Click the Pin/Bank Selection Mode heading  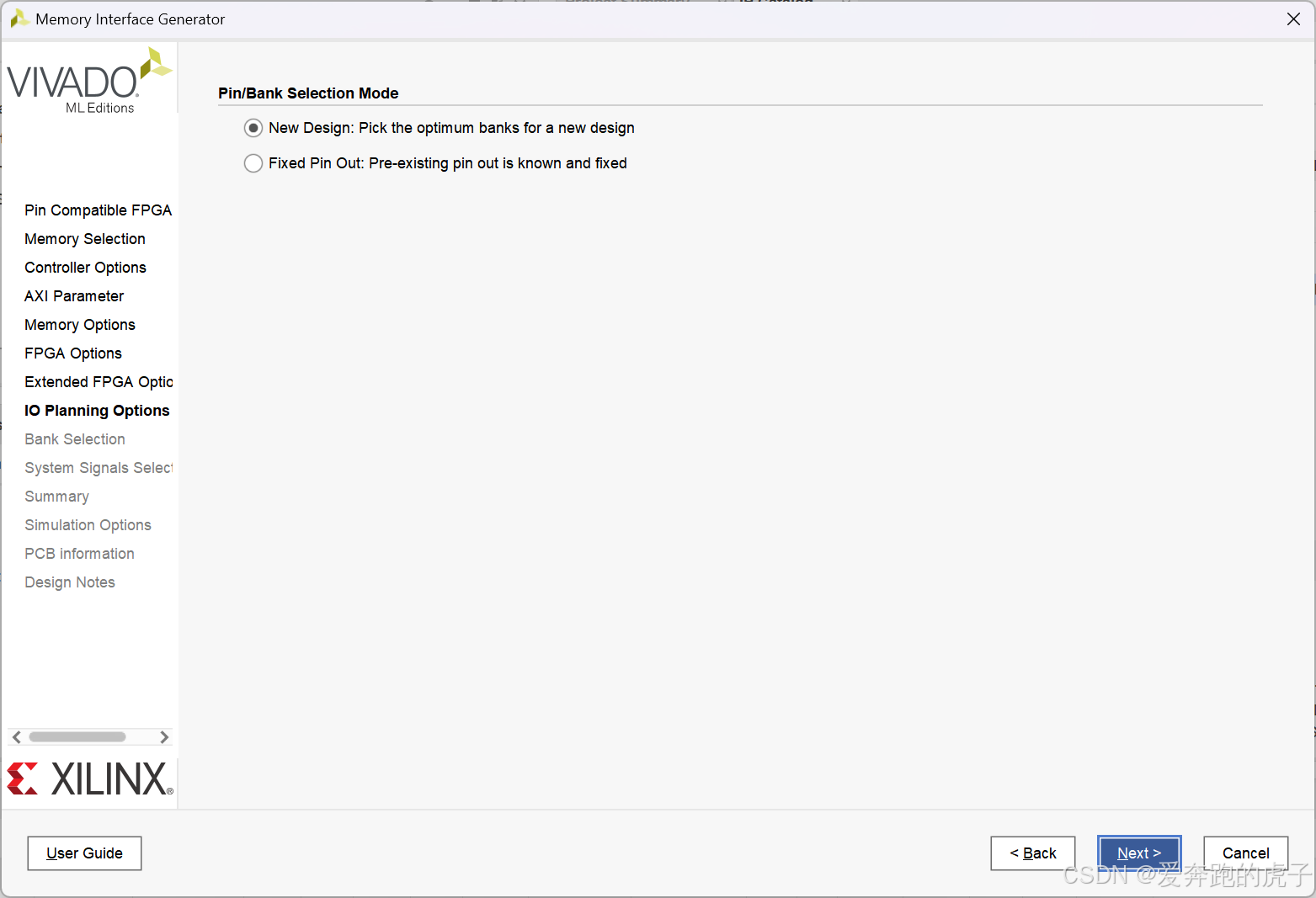point(308,93)
